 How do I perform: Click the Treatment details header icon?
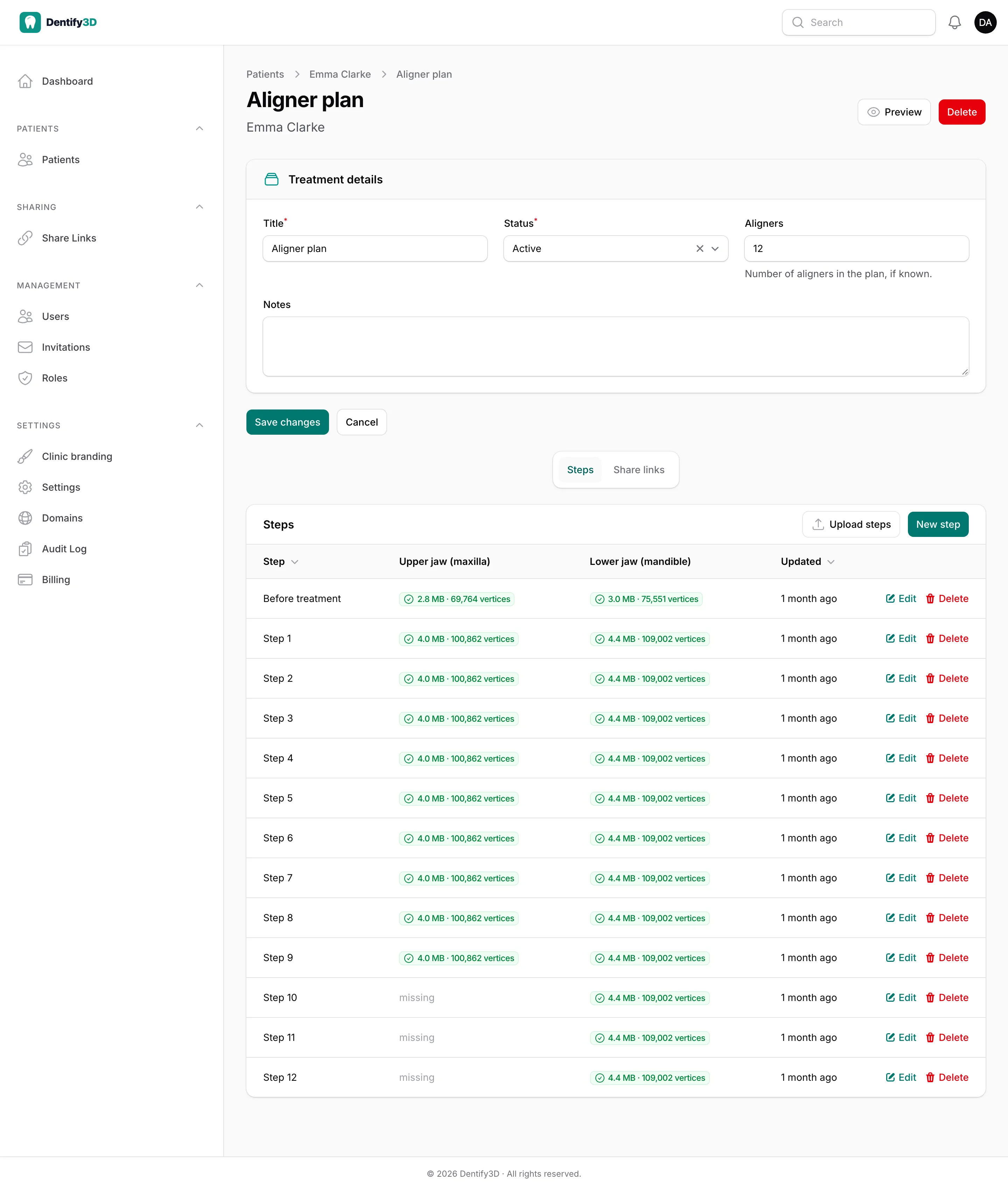tap(272, 180)
